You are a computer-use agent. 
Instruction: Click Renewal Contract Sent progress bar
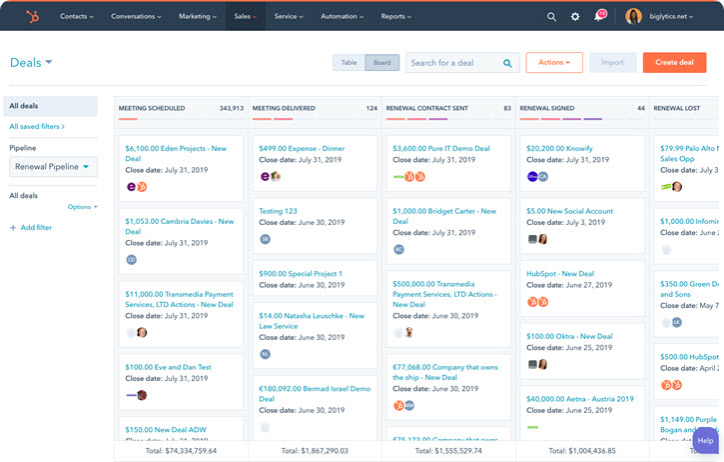point(448,119)
